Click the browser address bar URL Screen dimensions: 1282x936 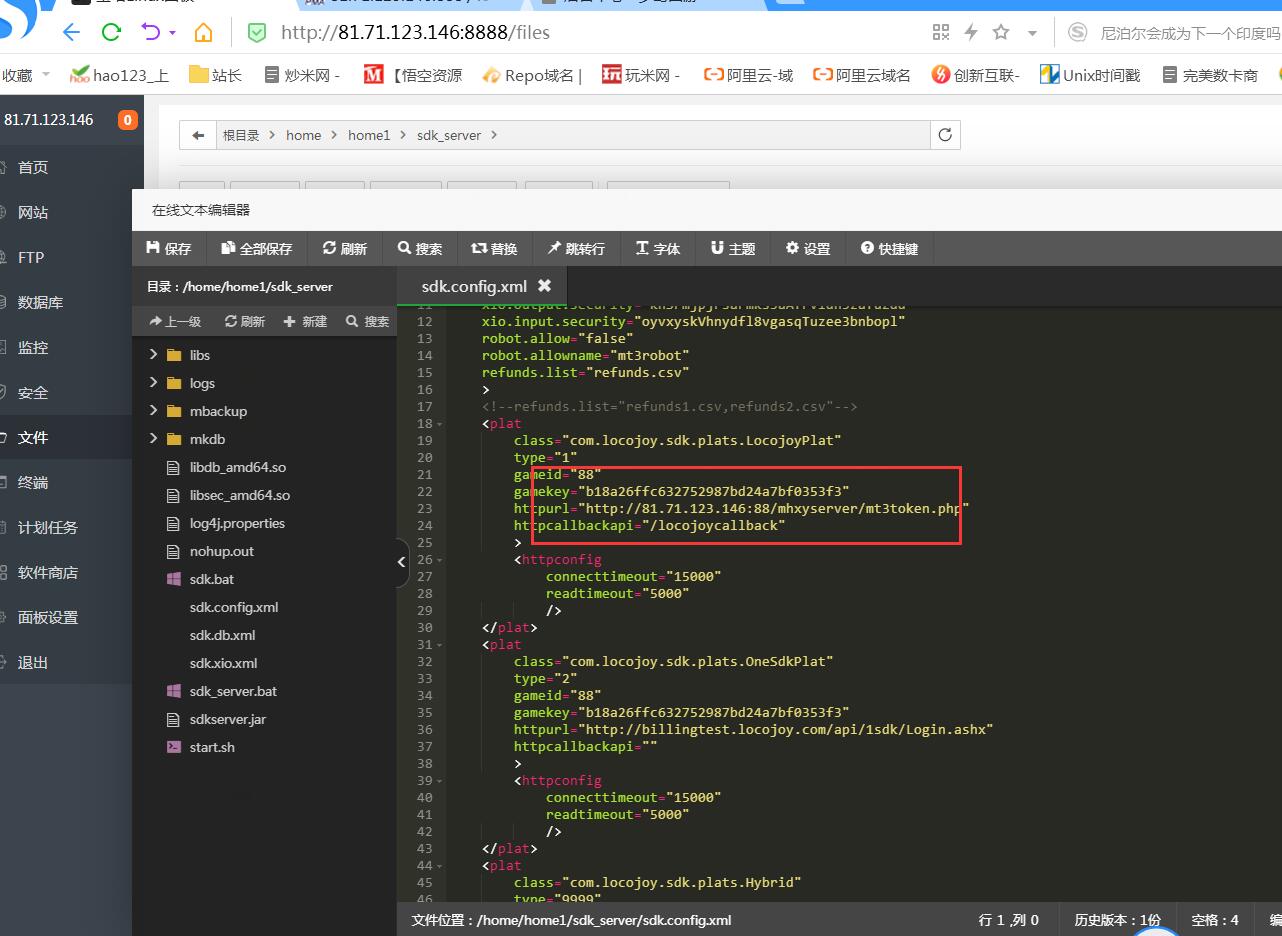(x=415, y=32)
